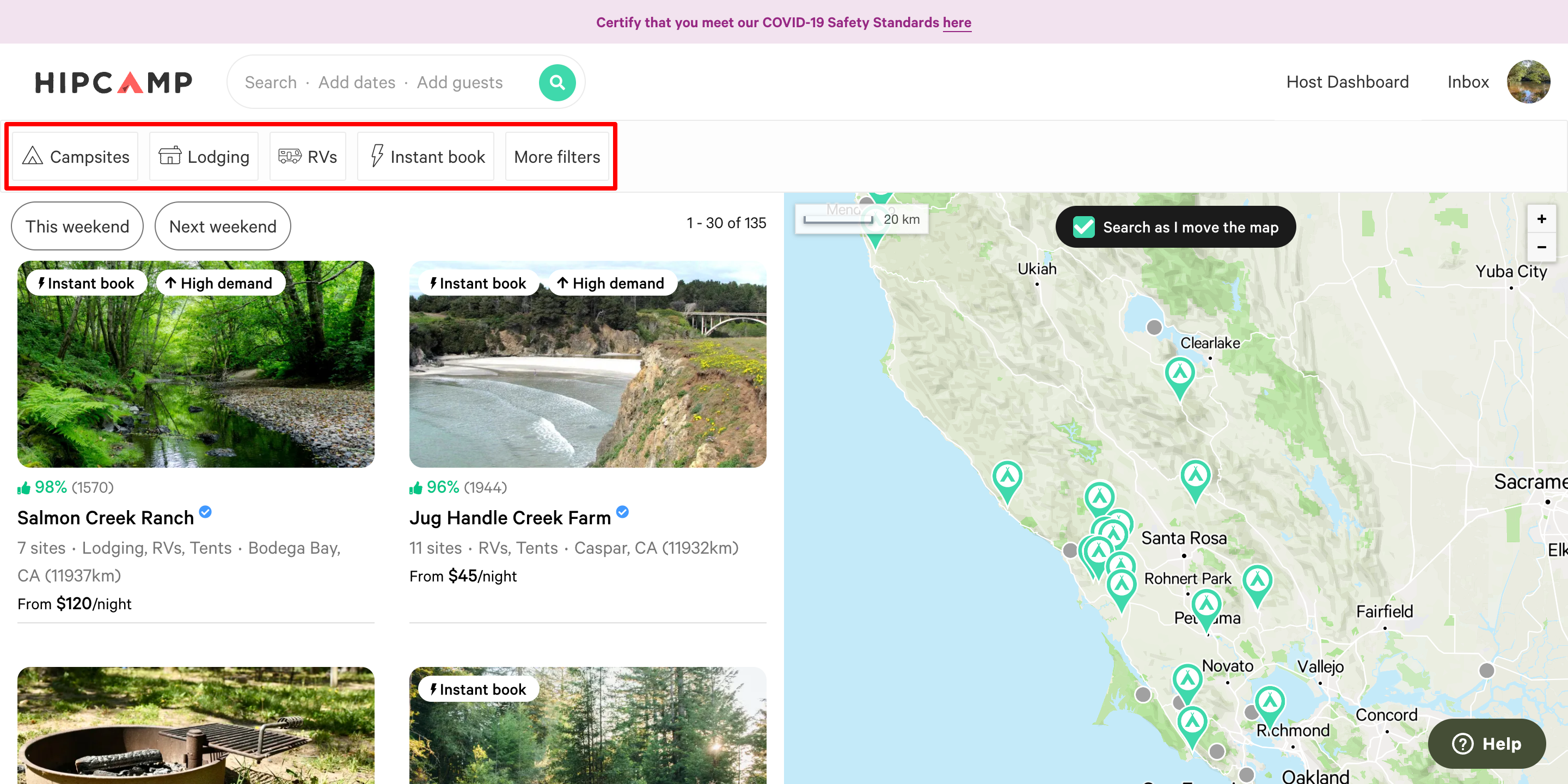
Task: Click the verified badge beside Salmon Creek Ranch
Action: (x=205, y=512)
